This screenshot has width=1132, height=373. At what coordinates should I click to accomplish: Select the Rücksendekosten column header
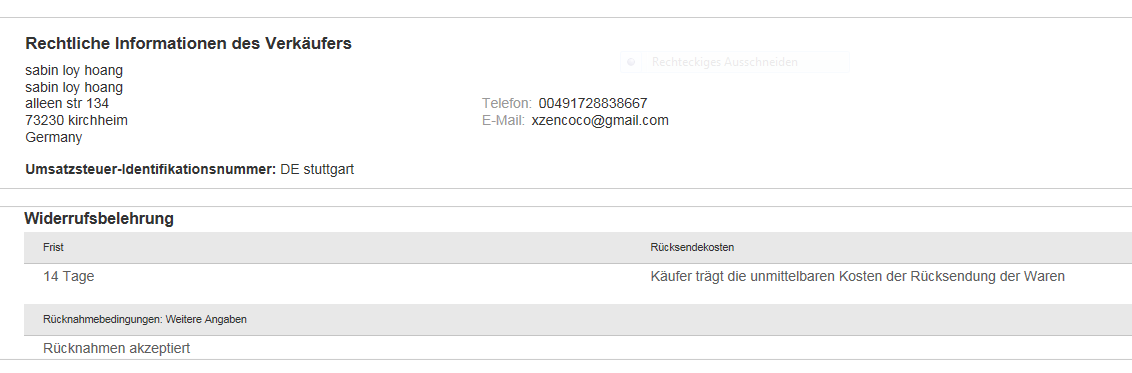pyautogui.click(x=692, y=247)
